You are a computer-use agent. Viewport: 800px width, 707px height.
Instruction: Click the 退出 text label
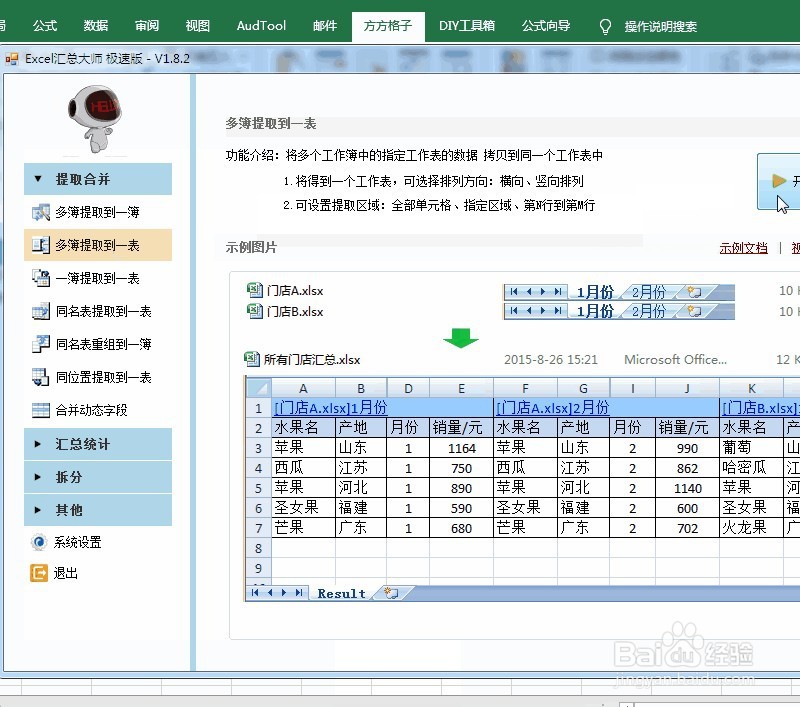(x=66, y=573)
